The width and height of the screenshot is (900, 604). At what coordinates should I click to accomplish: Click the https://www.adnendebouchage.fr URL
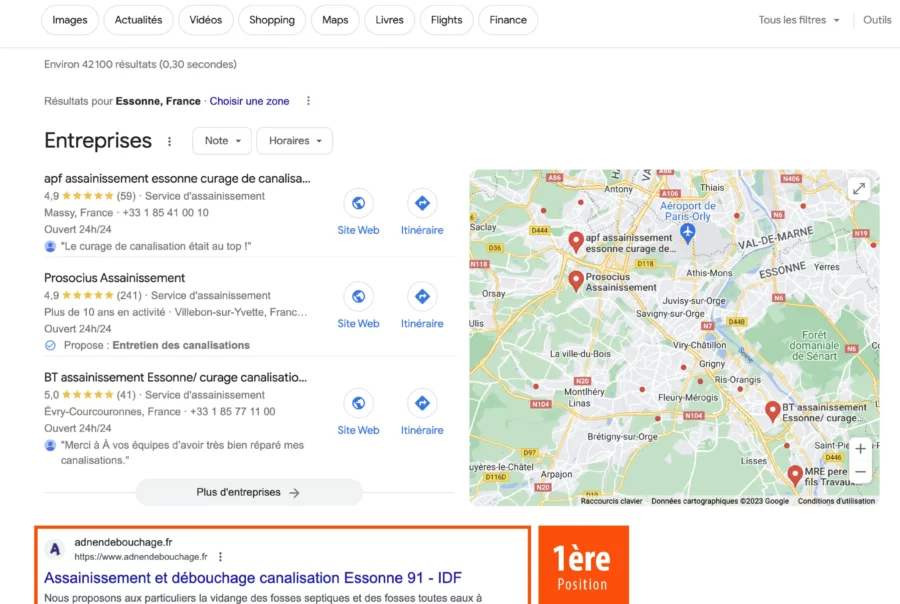click(x=141, y=556)
